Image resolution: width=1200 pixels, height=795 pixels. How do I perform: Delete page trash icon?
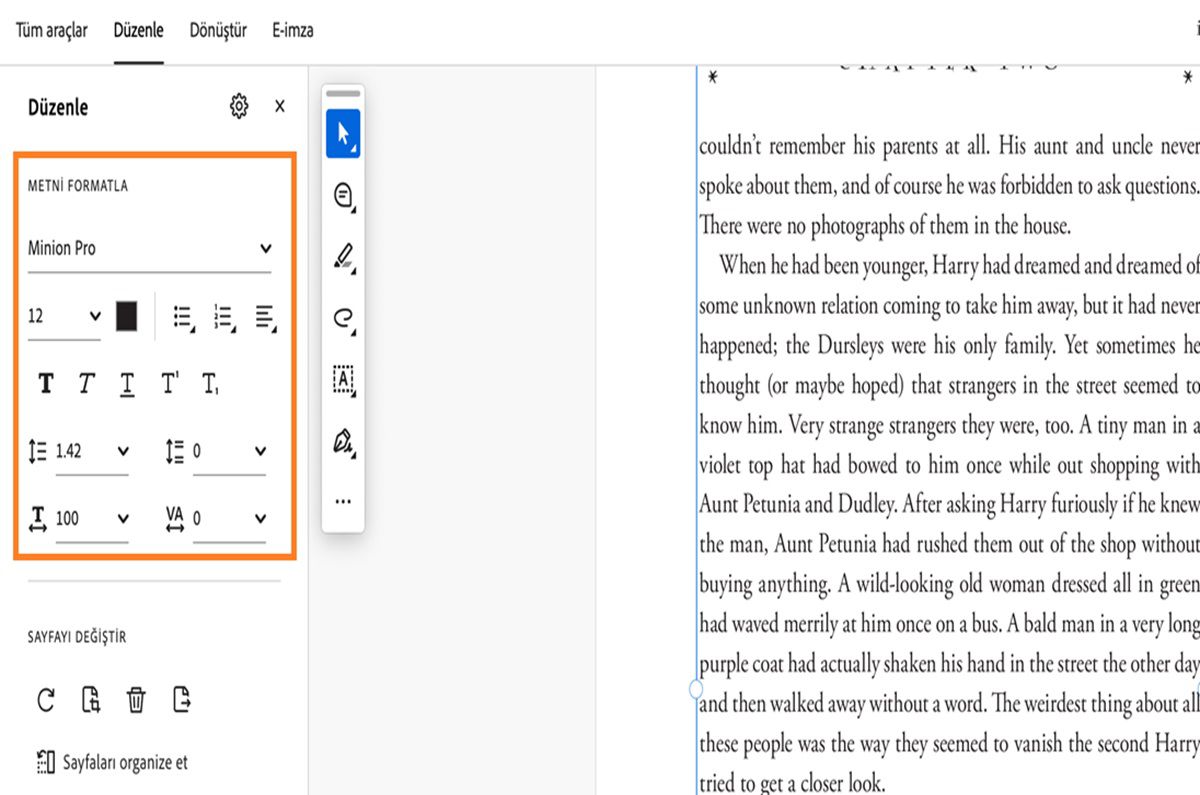pyautogui.click(x=136, y=700)
